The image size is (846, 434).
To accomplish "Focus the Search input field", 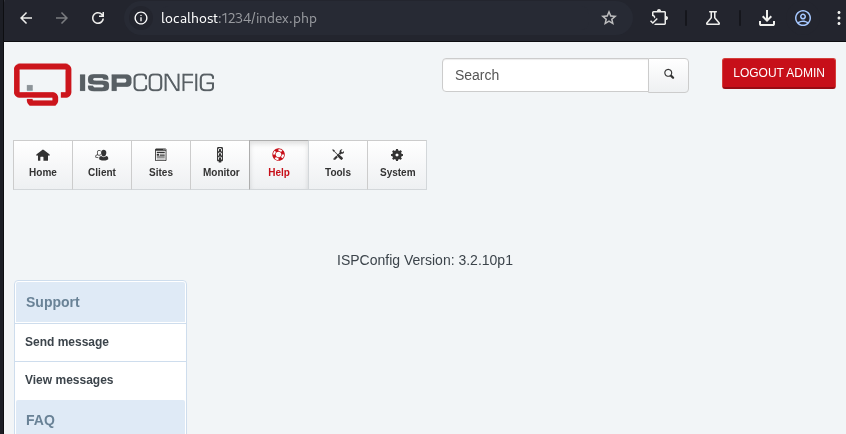I will 545,75.
